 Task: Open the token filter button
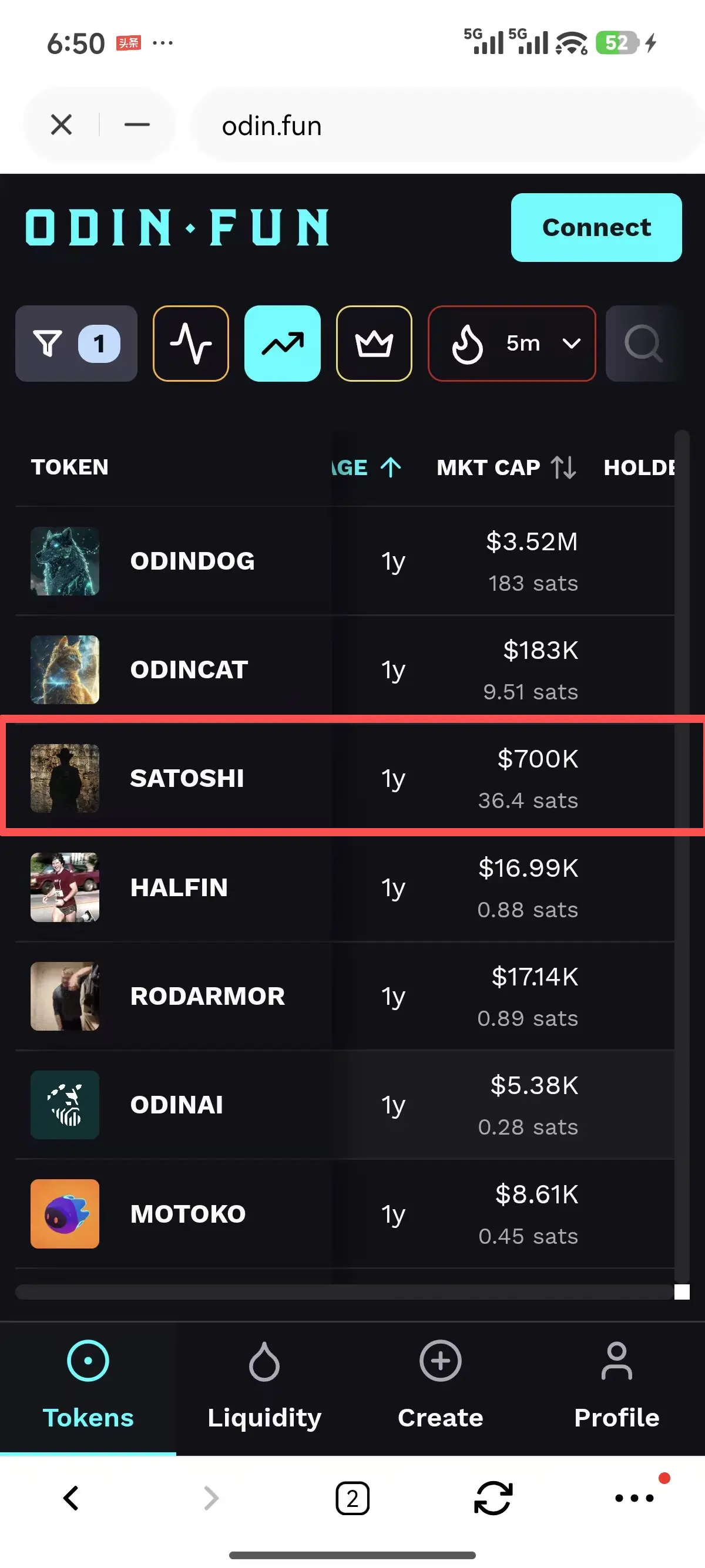(x=76, y=344)
